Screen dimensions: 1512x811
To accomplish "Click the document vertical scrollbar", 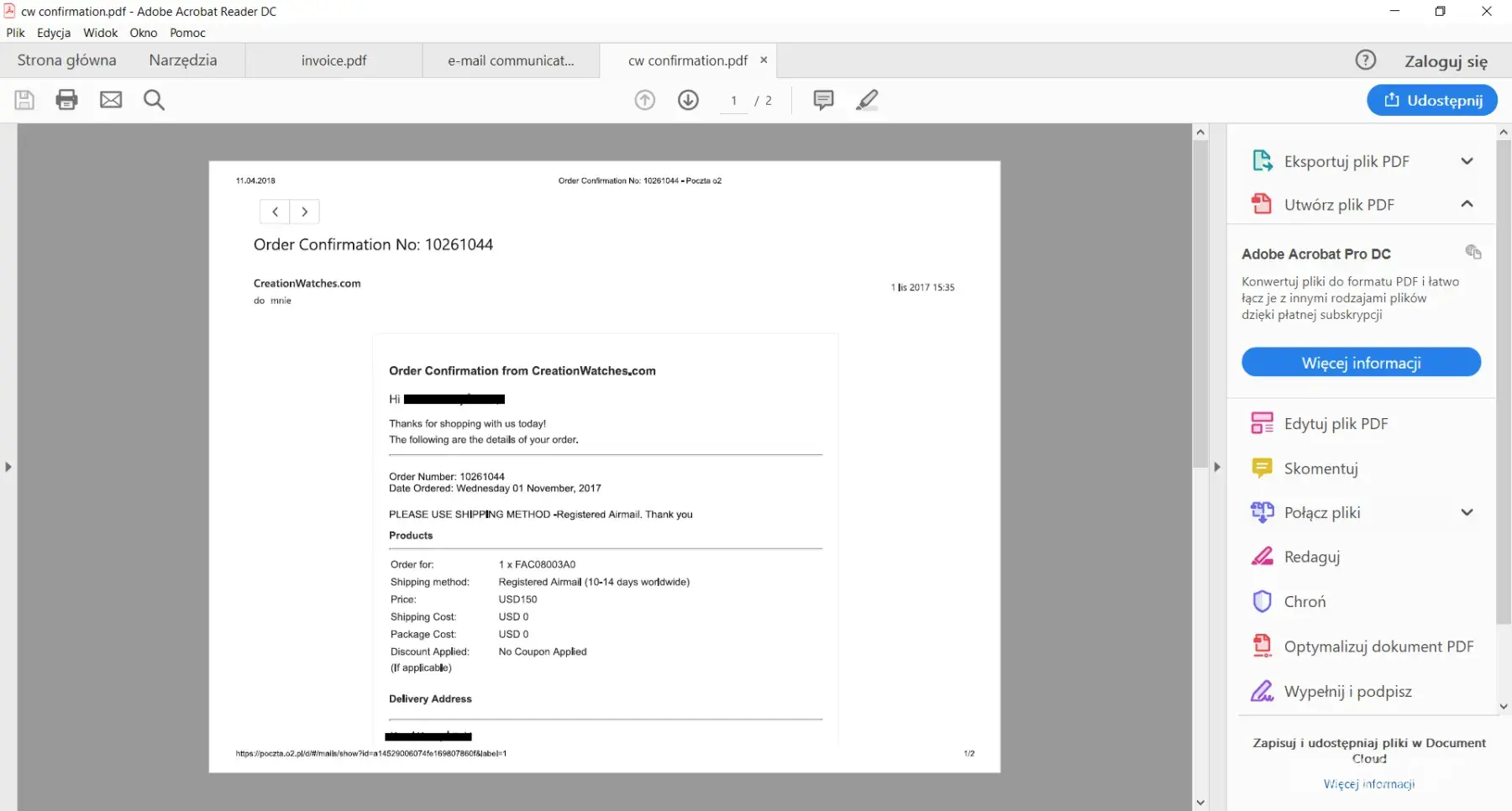I will 1200,302.
